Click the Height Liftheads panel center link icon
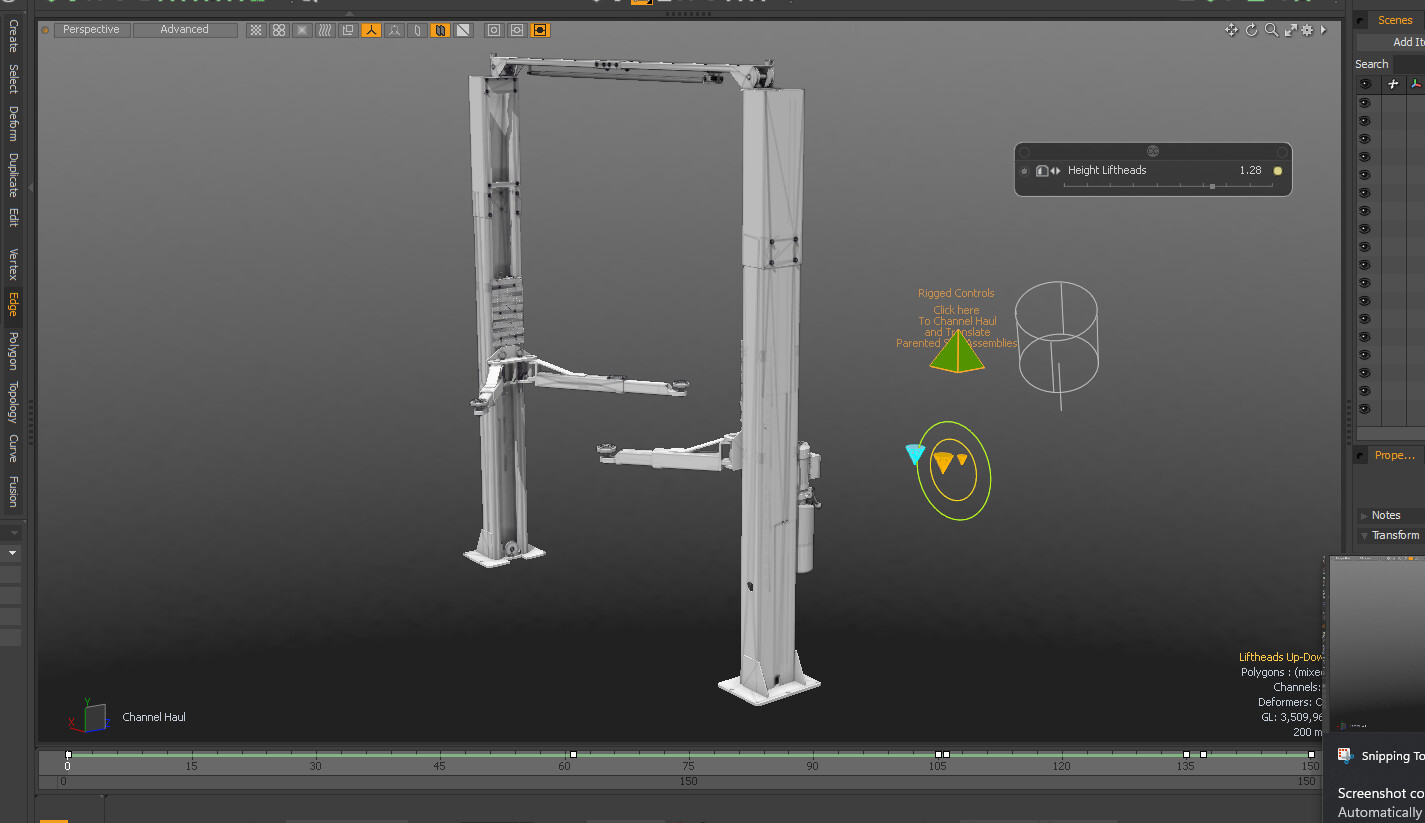The width and height of the screenshot is (1425, 823). (1152, 151)
